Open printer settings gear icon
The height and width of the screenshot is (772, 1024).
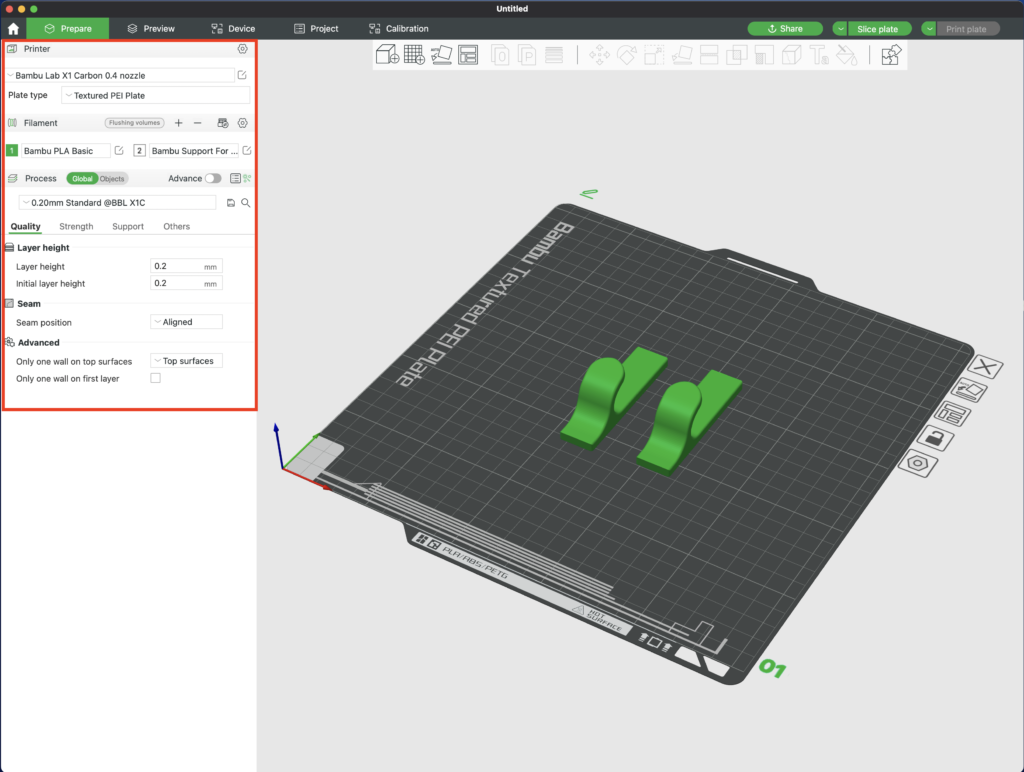click(242, 49)
